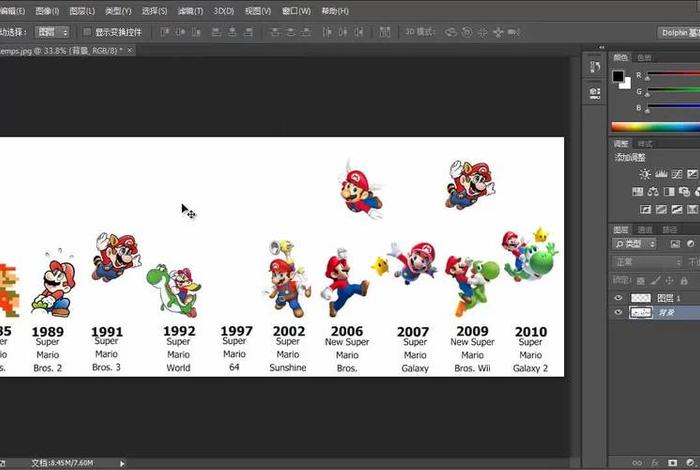Switch to the 样式 Styles panel tab
The image size is (700, 470).
click(x=645, y=144)
